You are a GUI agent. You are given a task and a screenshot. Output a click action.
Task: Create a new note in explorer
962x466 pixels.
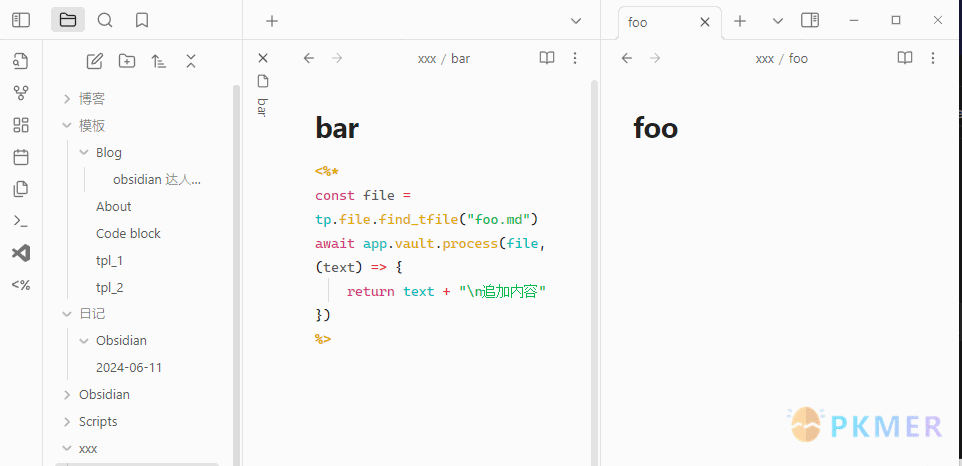pos(94,61)
